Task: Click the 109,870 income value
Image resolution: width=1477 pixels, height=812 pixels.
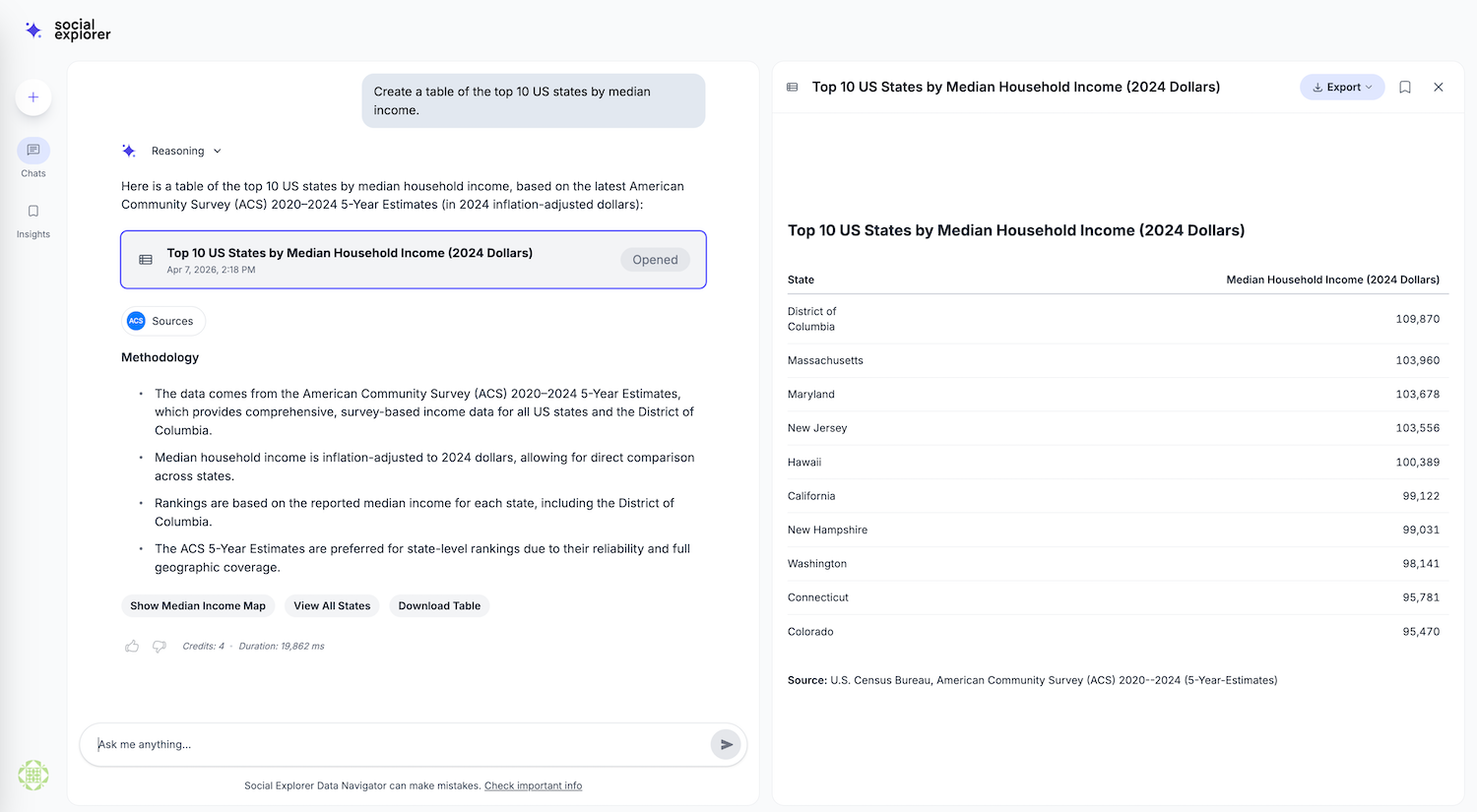Action: click(x=1417, y=319)
